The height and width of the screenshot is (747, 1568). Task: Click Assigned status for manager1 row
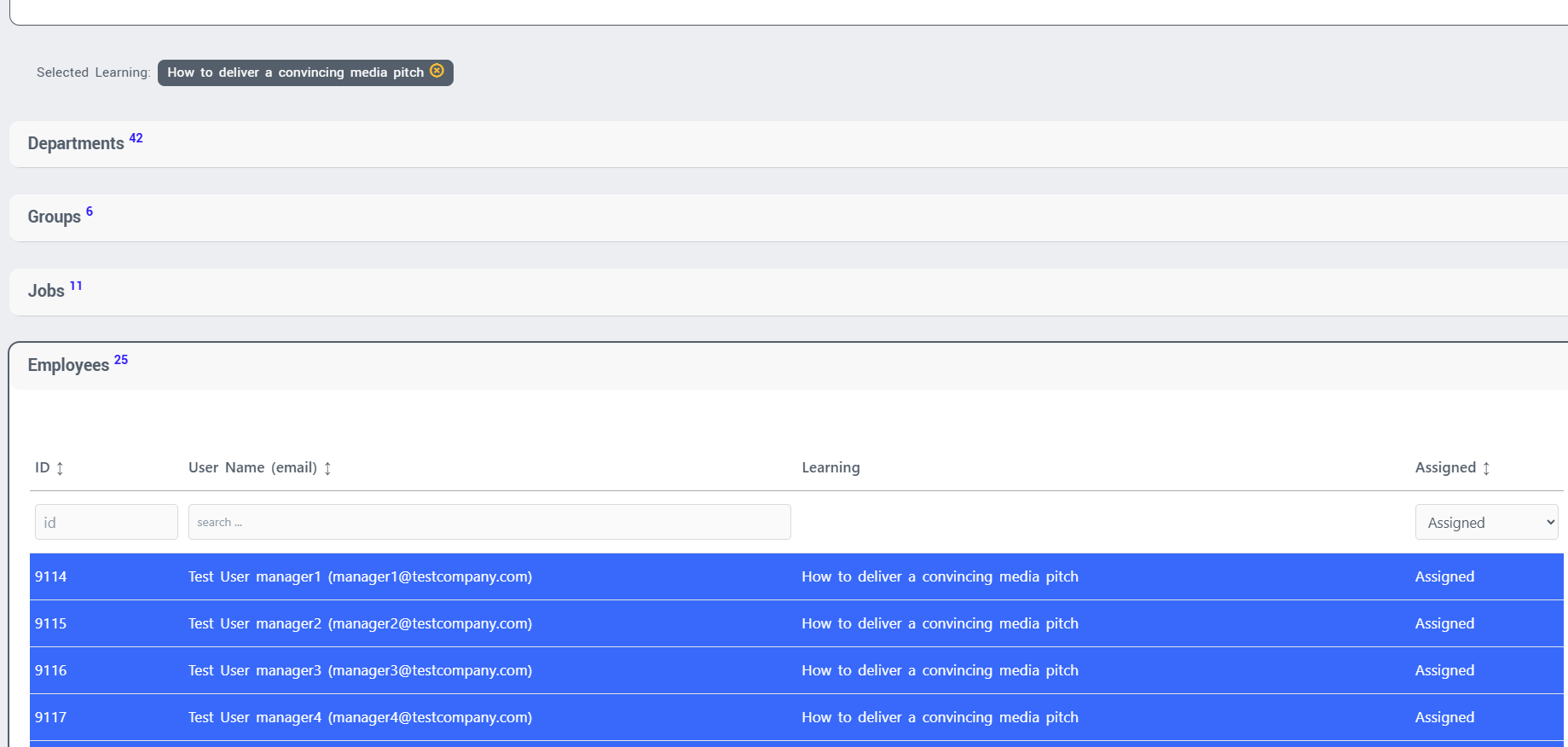tap(1444, 576)
